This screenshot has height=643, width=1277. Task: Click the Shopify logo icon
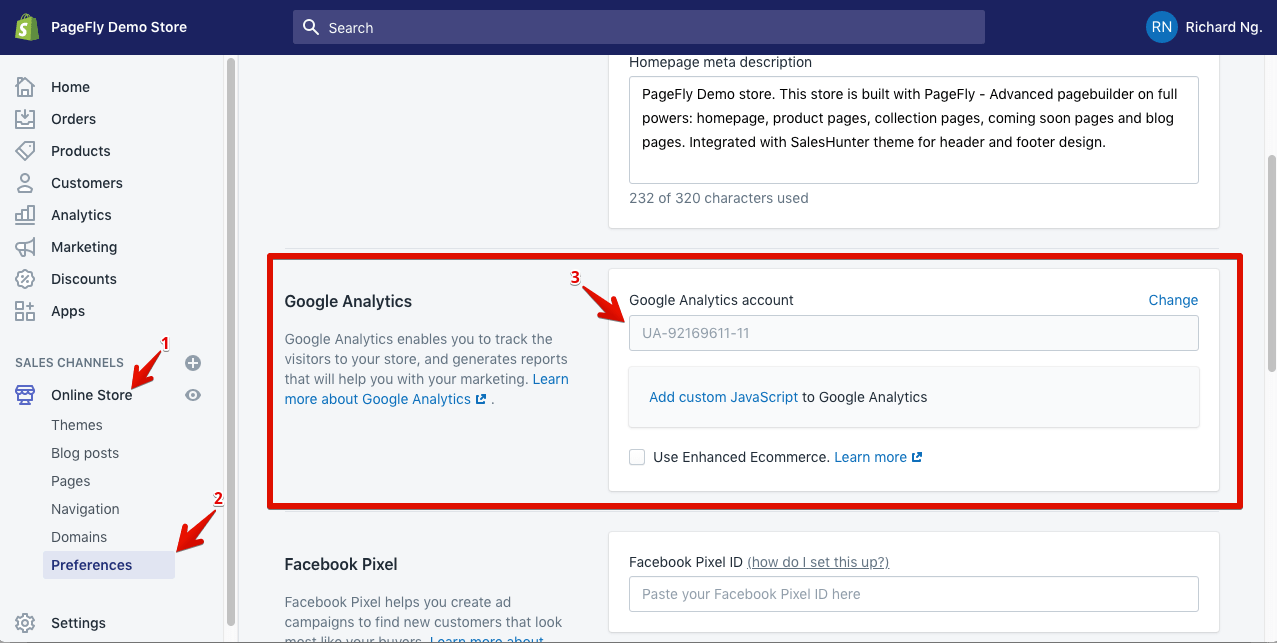click(x=26, y=27)
